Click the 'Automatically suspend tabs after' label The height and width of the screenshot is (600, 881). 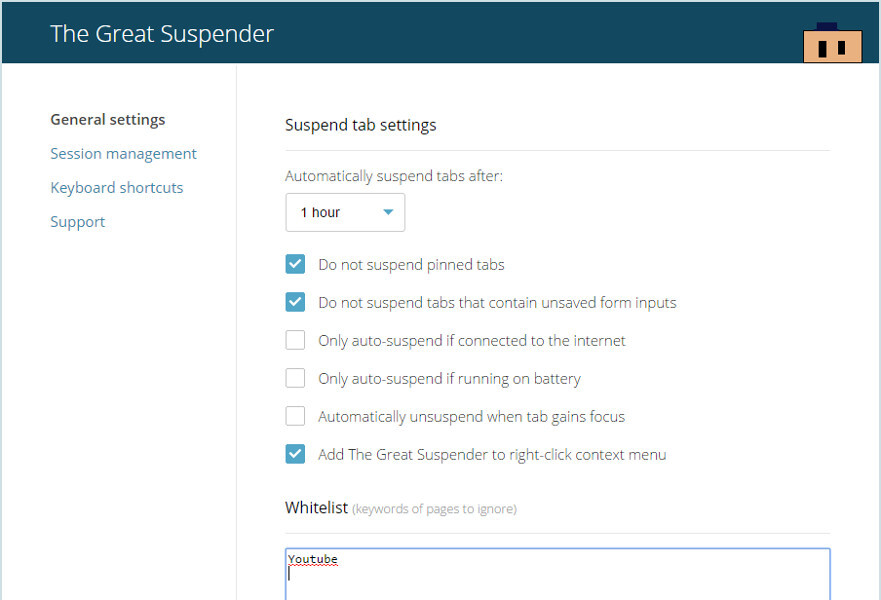point(393,175)
